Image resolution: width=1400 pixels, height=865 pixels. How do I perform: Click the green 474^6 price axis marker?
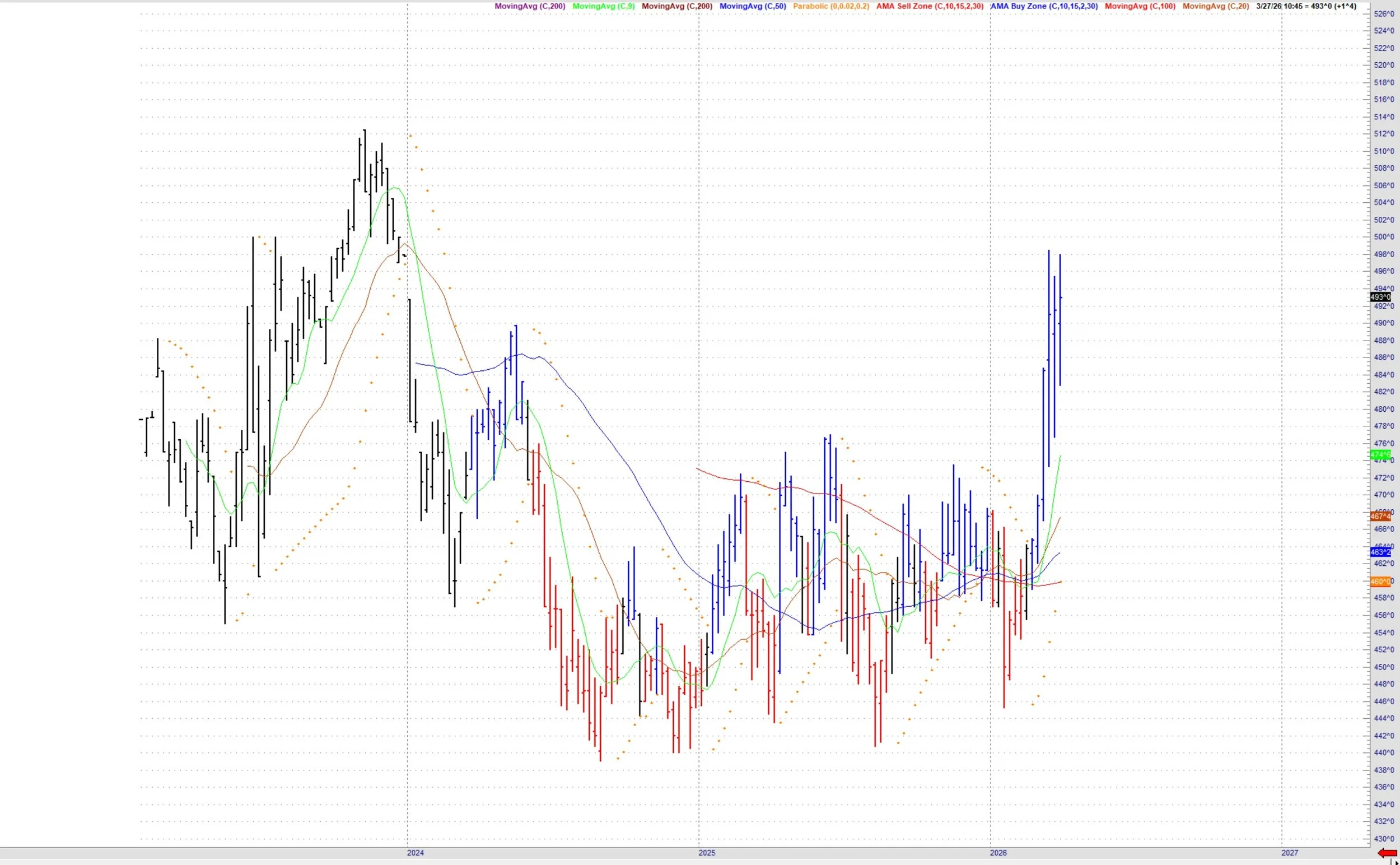point(1380,455)
